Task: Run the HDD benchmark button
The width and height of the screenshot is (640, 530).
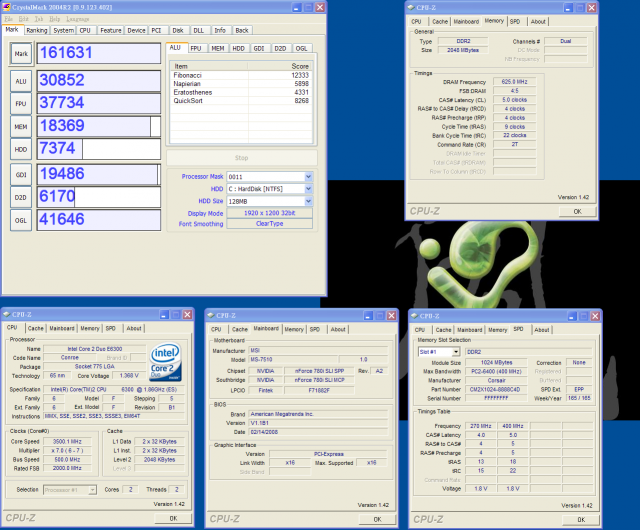Action: [x=21, y=149]
